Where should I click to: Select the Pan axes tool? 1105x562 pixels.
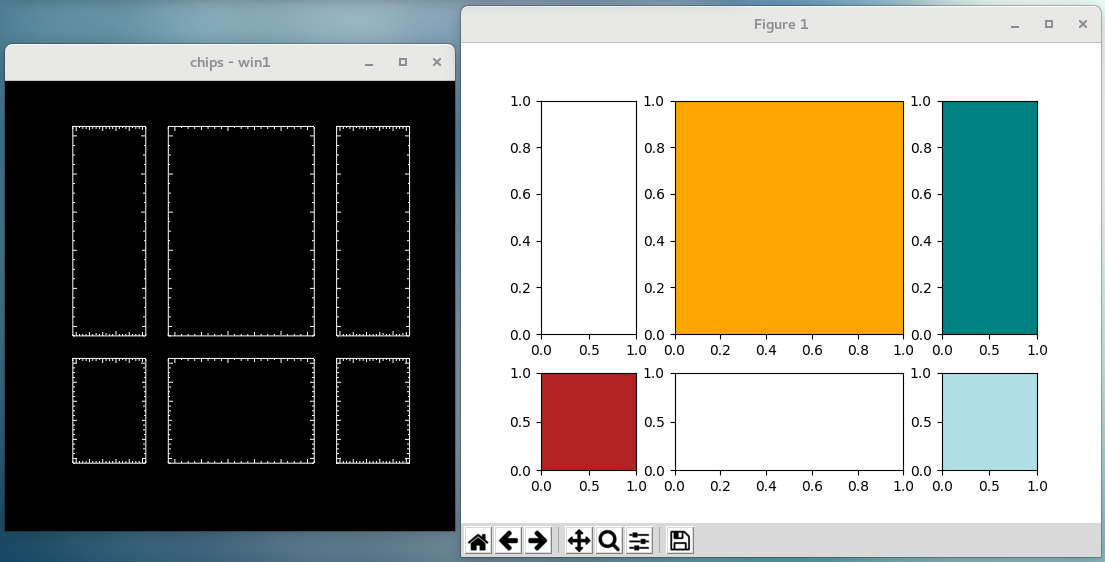579,541
